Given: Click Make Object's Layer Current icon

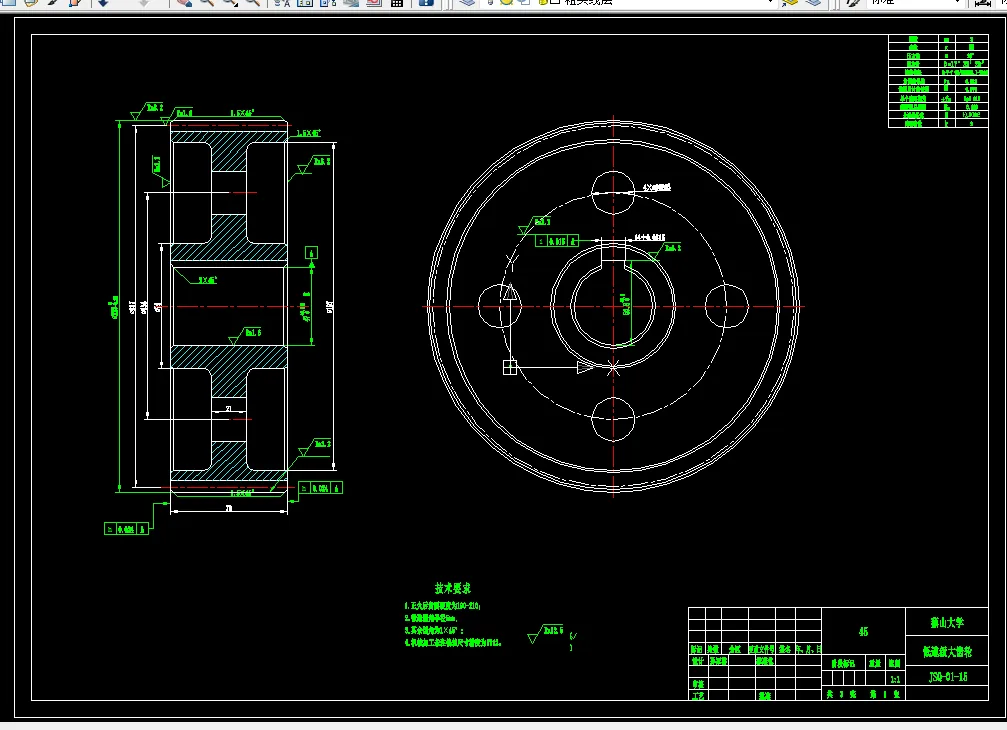Looking at the screenshot, I should coord(790,3).
